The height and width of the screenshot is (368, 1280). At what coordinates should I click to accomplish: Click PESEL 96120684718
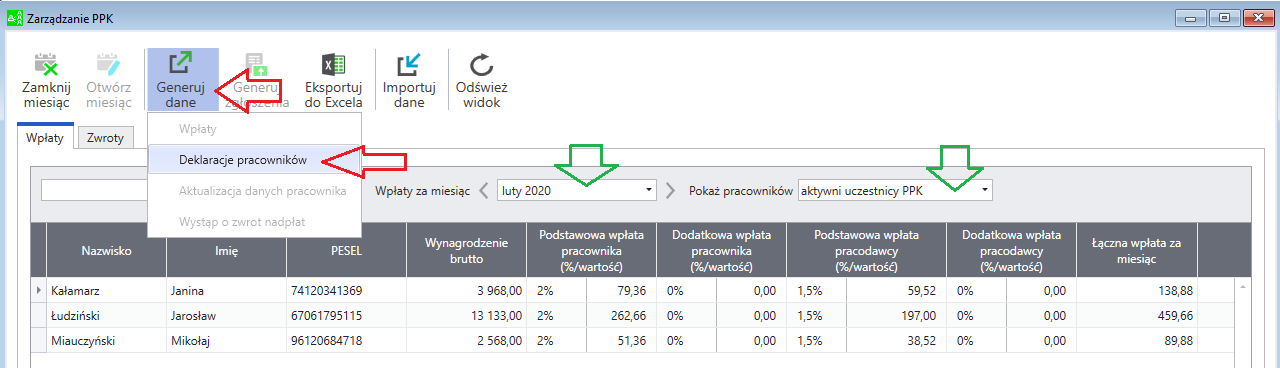pos(347,341)
